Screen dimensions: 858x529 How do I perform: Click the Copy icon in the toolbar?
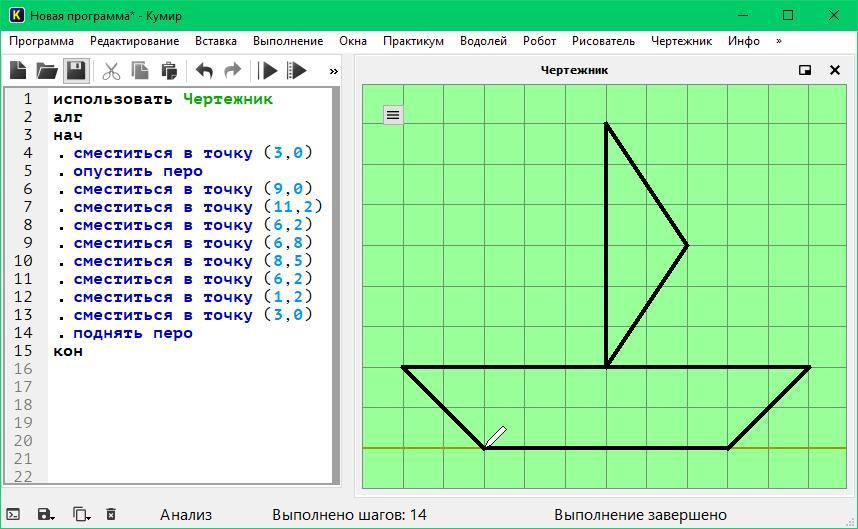point(140,71)
